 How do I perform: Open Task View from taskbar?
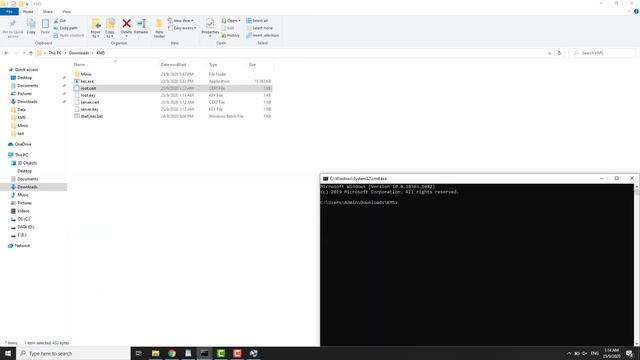(139, 353)
